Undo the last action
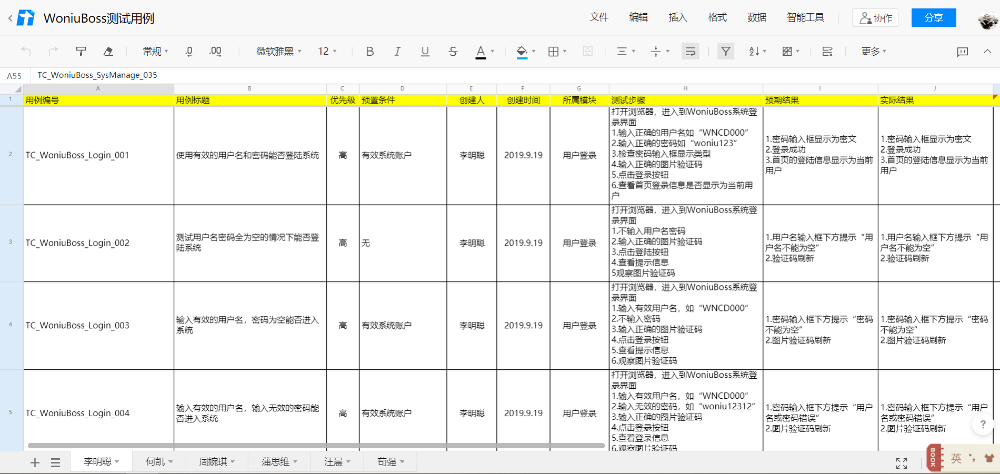Image resolution: width=1000 pixels, height=474 pixels. point(26,52)
